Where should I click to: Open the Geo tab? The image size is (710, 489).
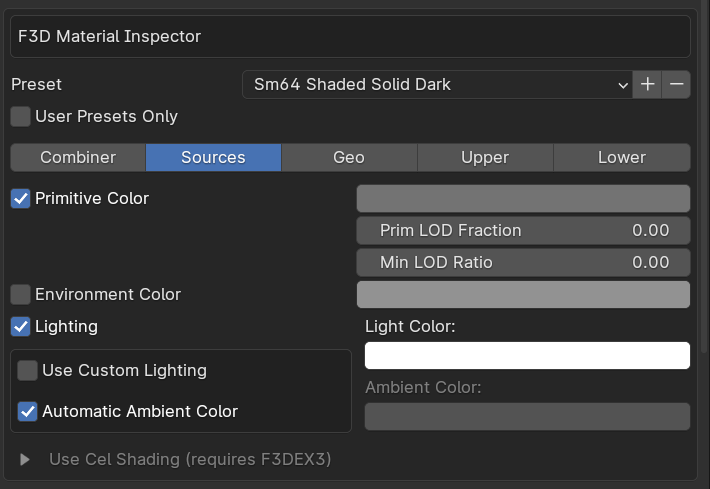[x=349, y=157]
